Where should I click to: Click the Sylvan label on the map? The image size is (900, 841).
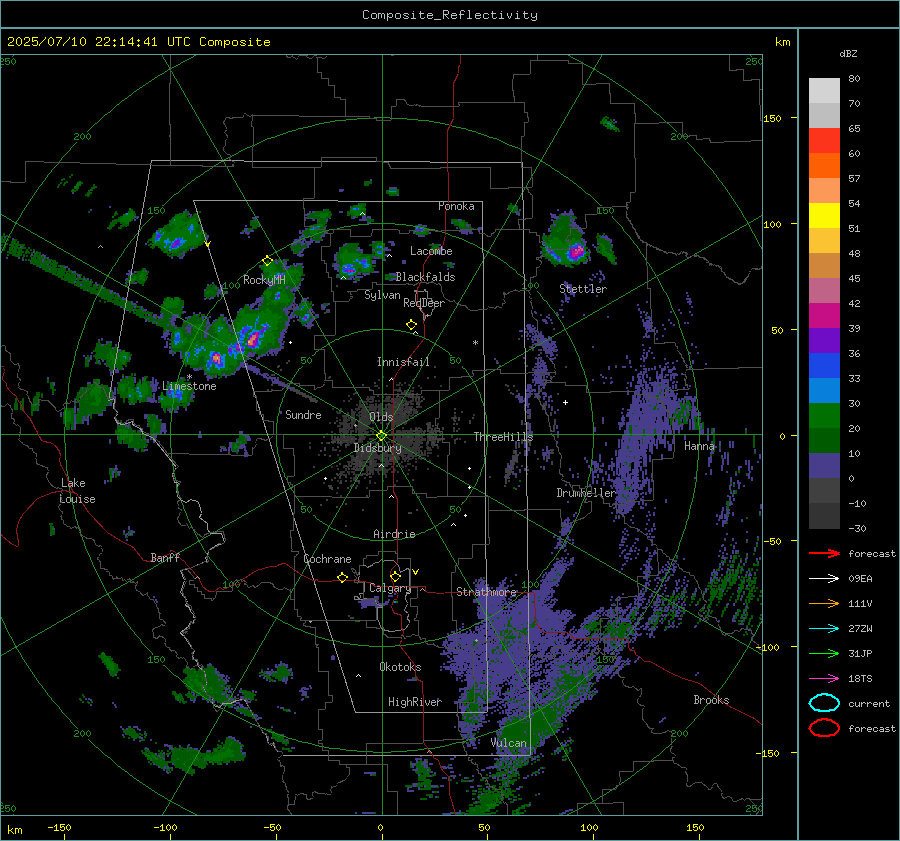pyautogui.click(x=382, y=295)
